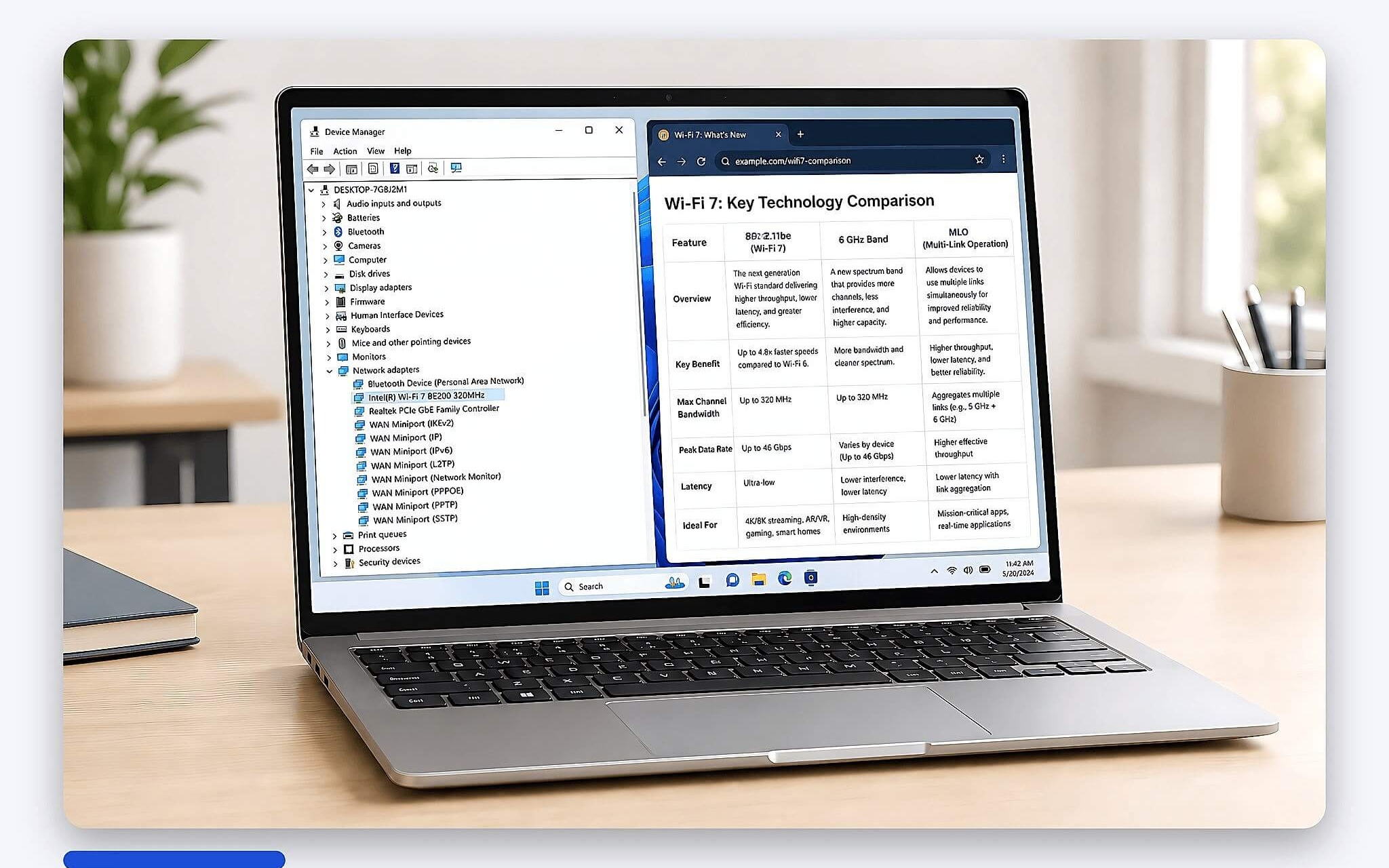Reload the Wi-Fi 7 comparison page
The width and height of the screenshot is (1389, 868).
pyautogui.click(x=701, y=161)
